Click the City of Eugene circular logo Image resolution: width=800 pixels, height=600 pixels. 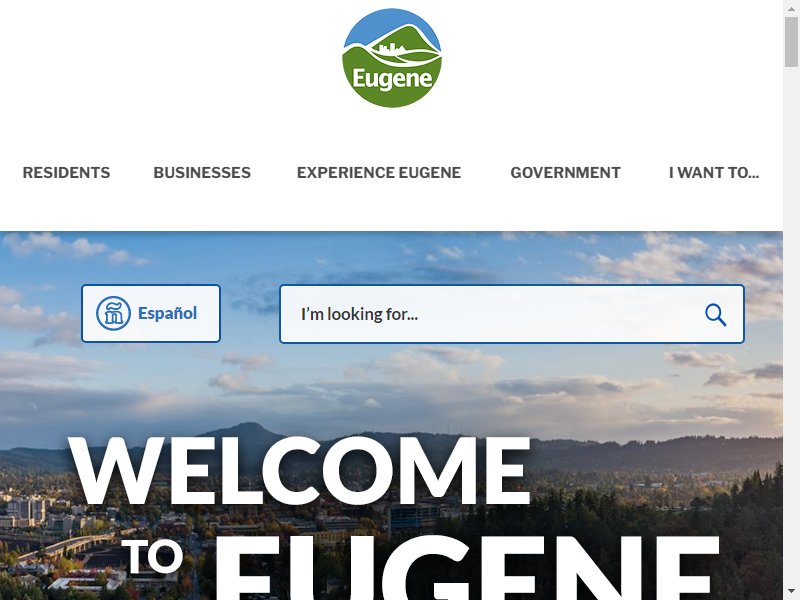(x=392, y=58)
